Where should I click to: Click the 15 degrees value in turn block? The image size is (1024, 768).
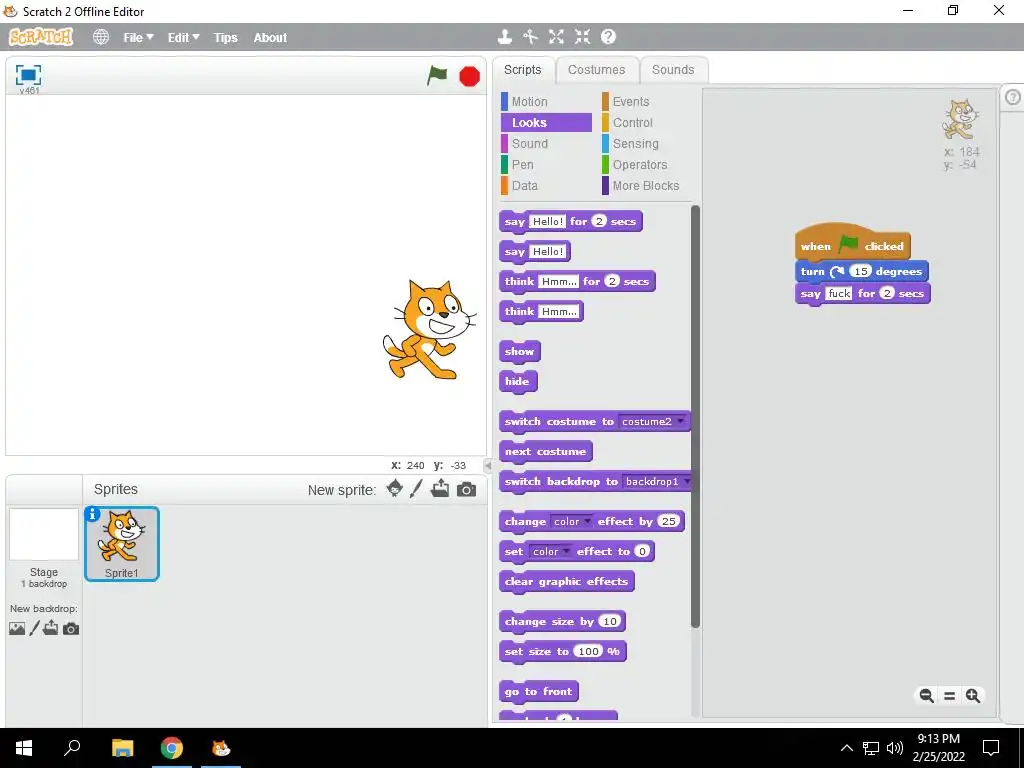click(x=861, y=271)
